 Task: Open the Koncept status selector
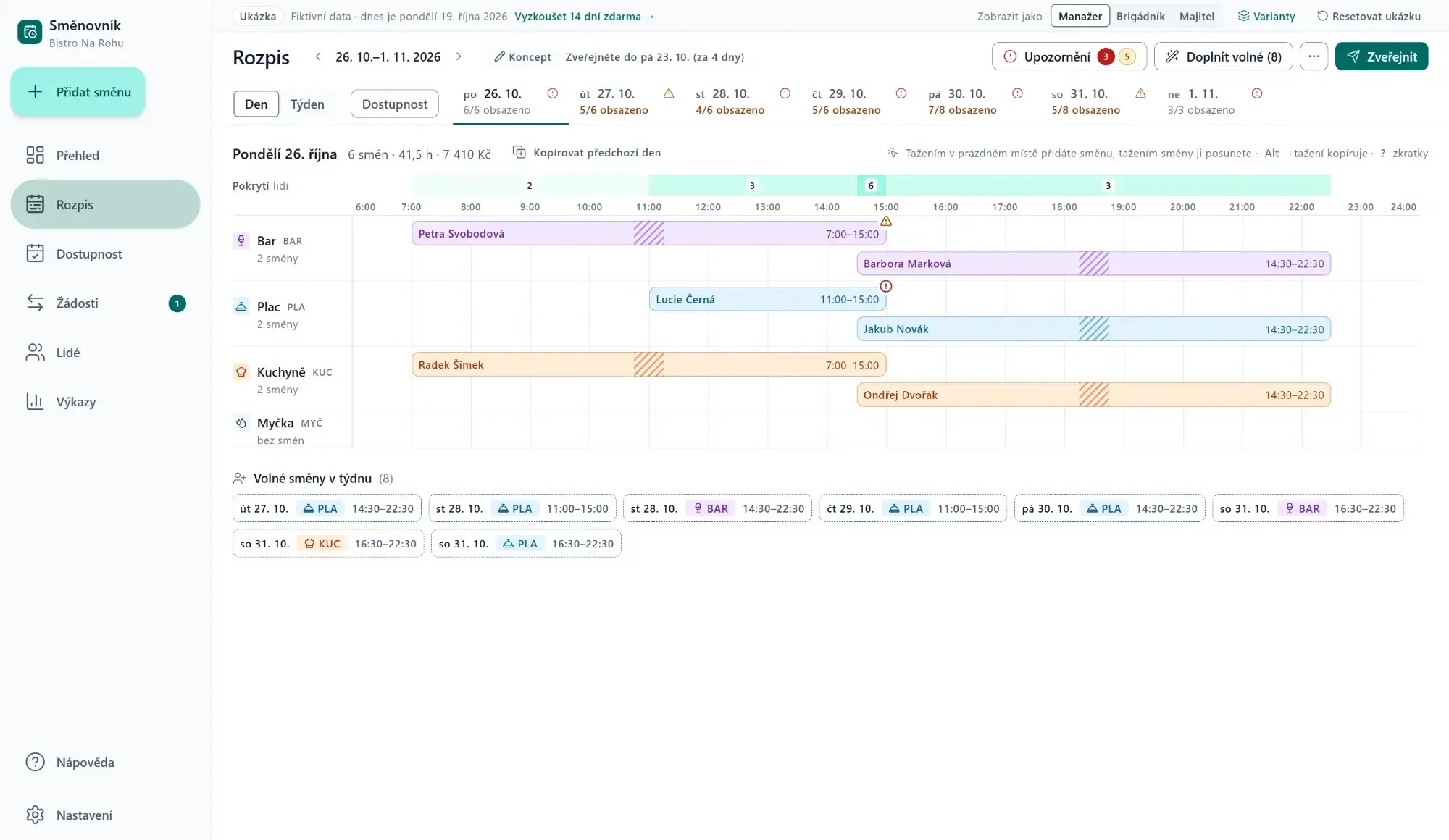[x=522, y=56]
